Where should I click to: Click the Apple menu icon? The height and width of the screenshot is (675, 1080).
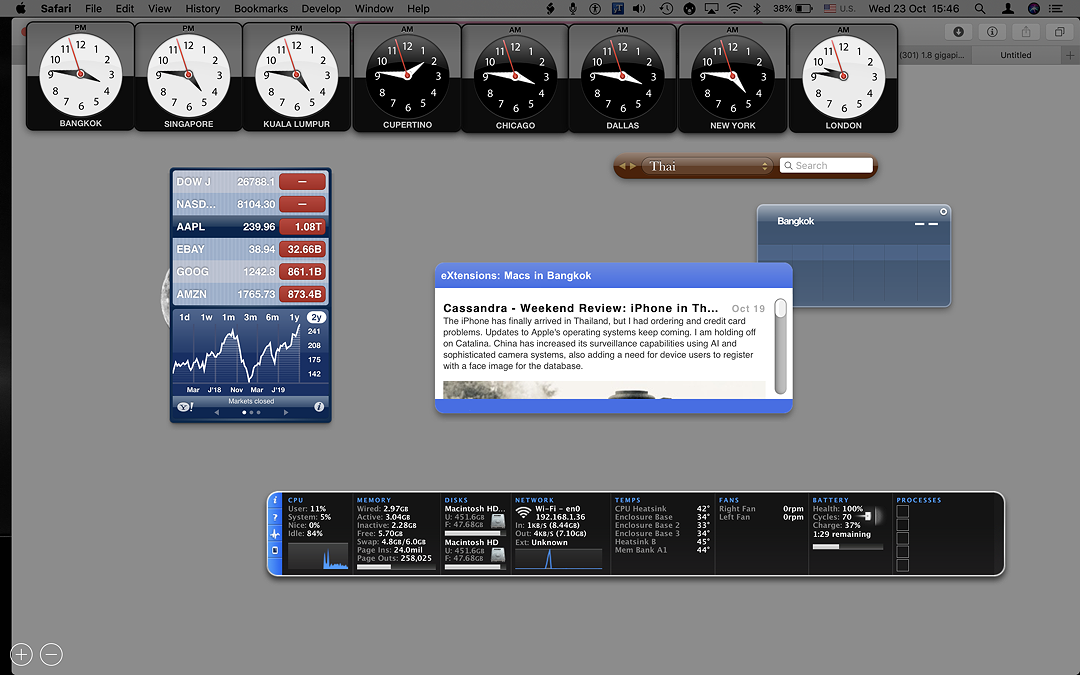[x=21, y=8]
